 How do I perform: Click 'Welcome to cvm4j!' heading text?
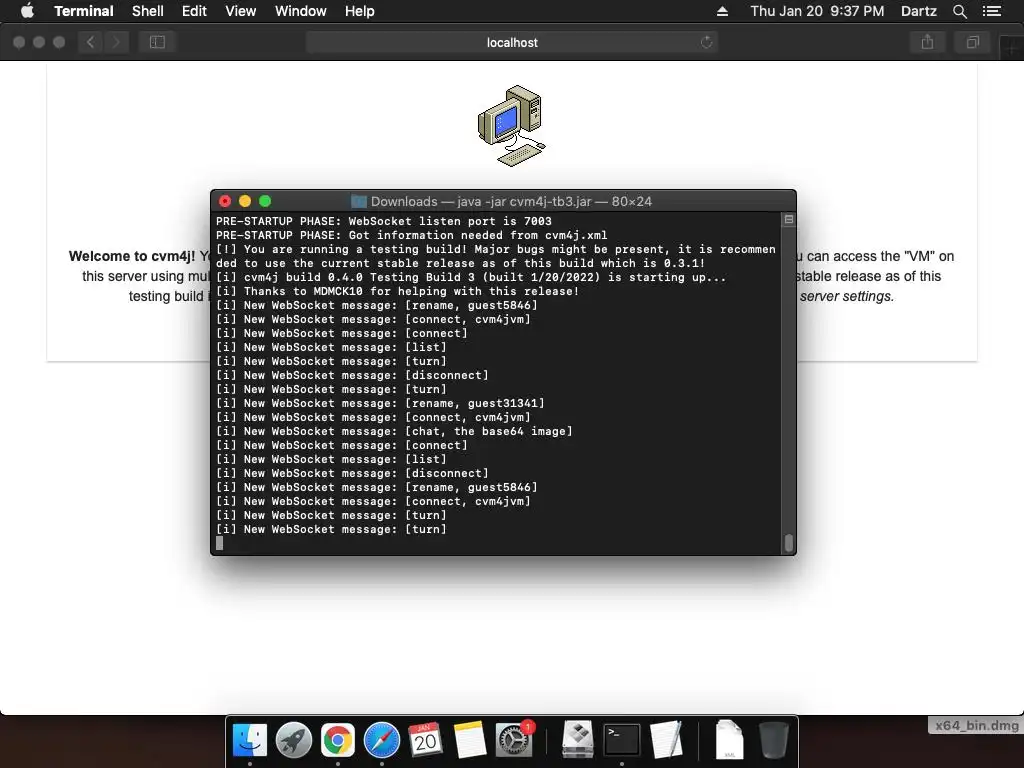point(132,256)
